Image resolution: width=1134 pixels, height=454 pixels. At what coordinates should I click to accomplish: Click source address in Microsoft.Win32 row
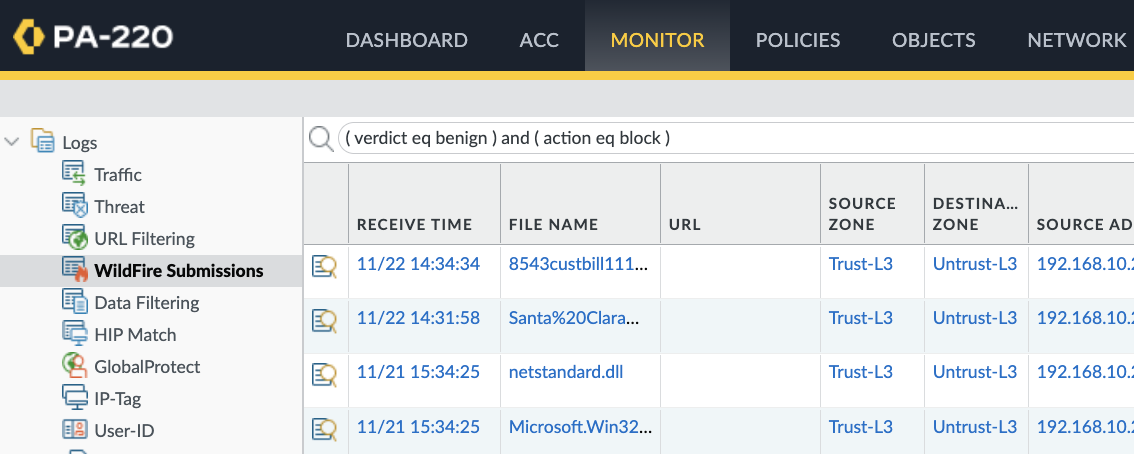(x=1085, y=427)
